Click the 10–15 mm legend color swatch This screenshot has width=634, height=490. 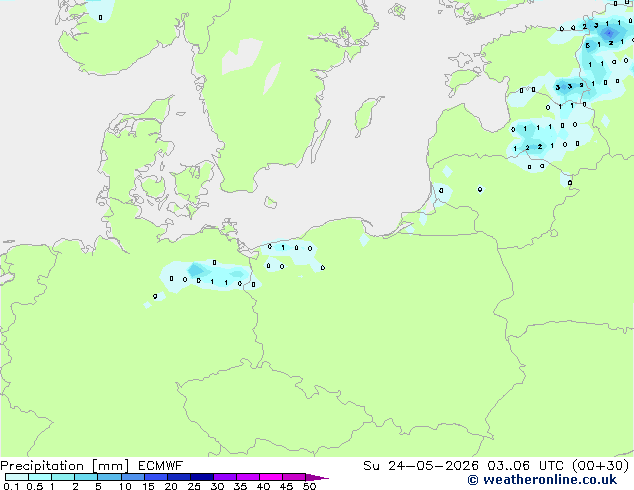pos(133,477)
